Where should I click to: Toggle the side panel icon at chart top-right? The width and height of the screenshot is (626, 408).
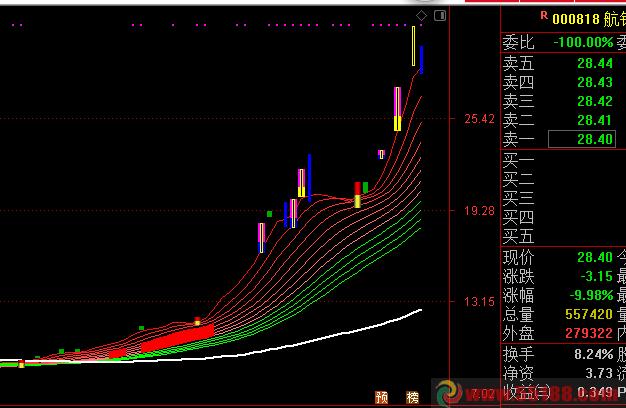coord(438,16)
